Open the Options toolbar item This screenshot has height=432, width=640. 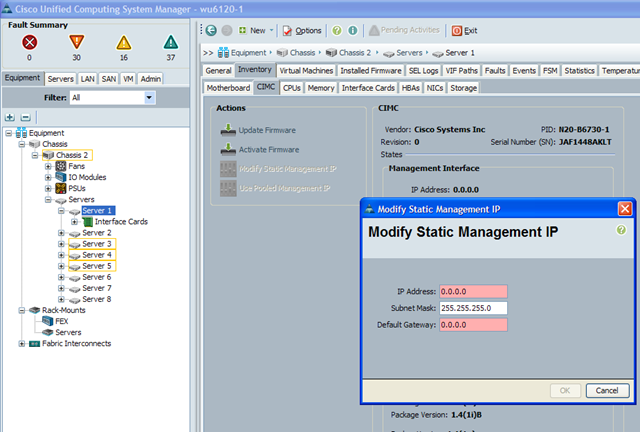pos(301,31)
